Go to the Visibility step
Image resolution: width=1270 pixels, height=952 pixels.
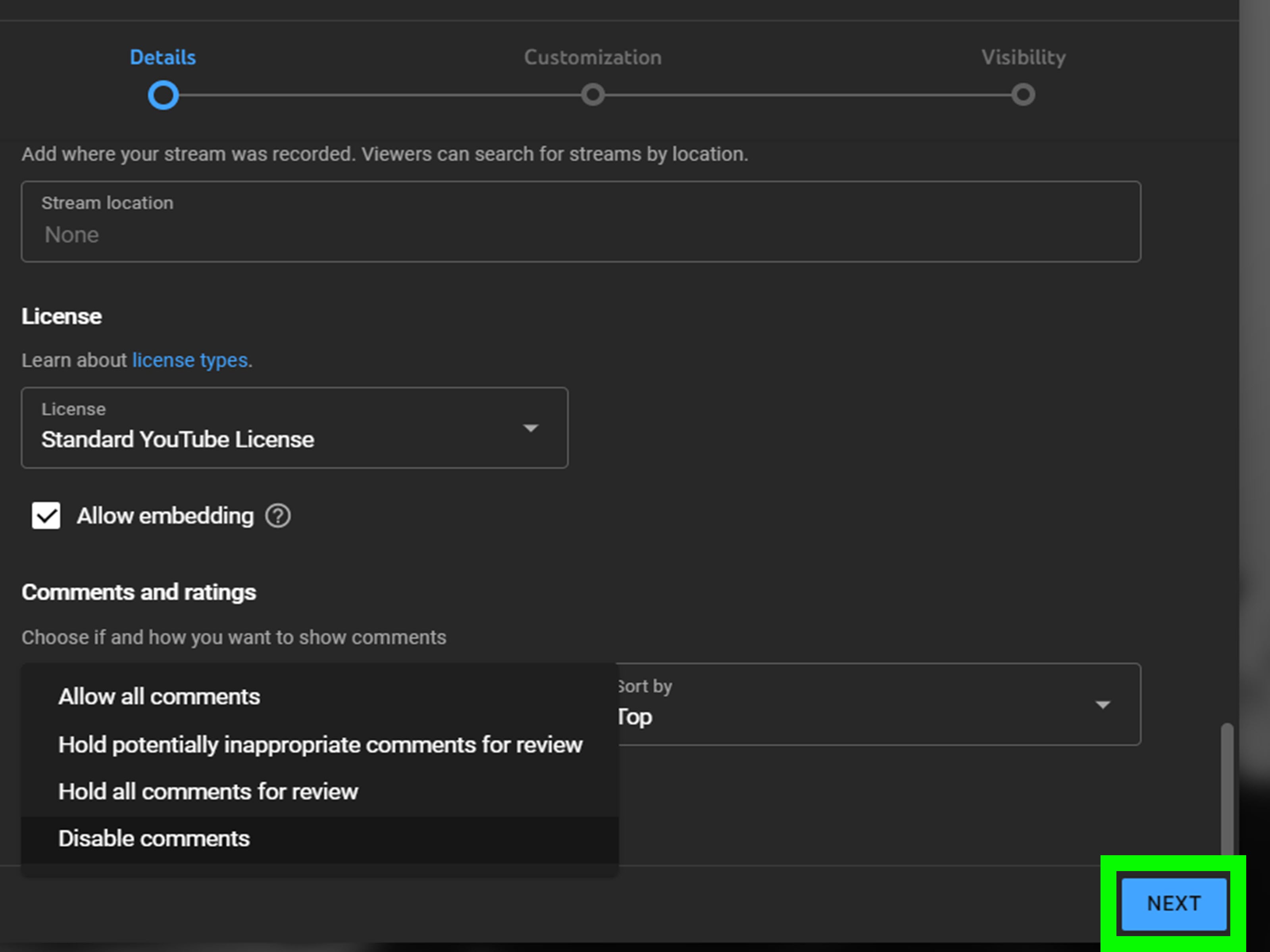(1023, 58)
